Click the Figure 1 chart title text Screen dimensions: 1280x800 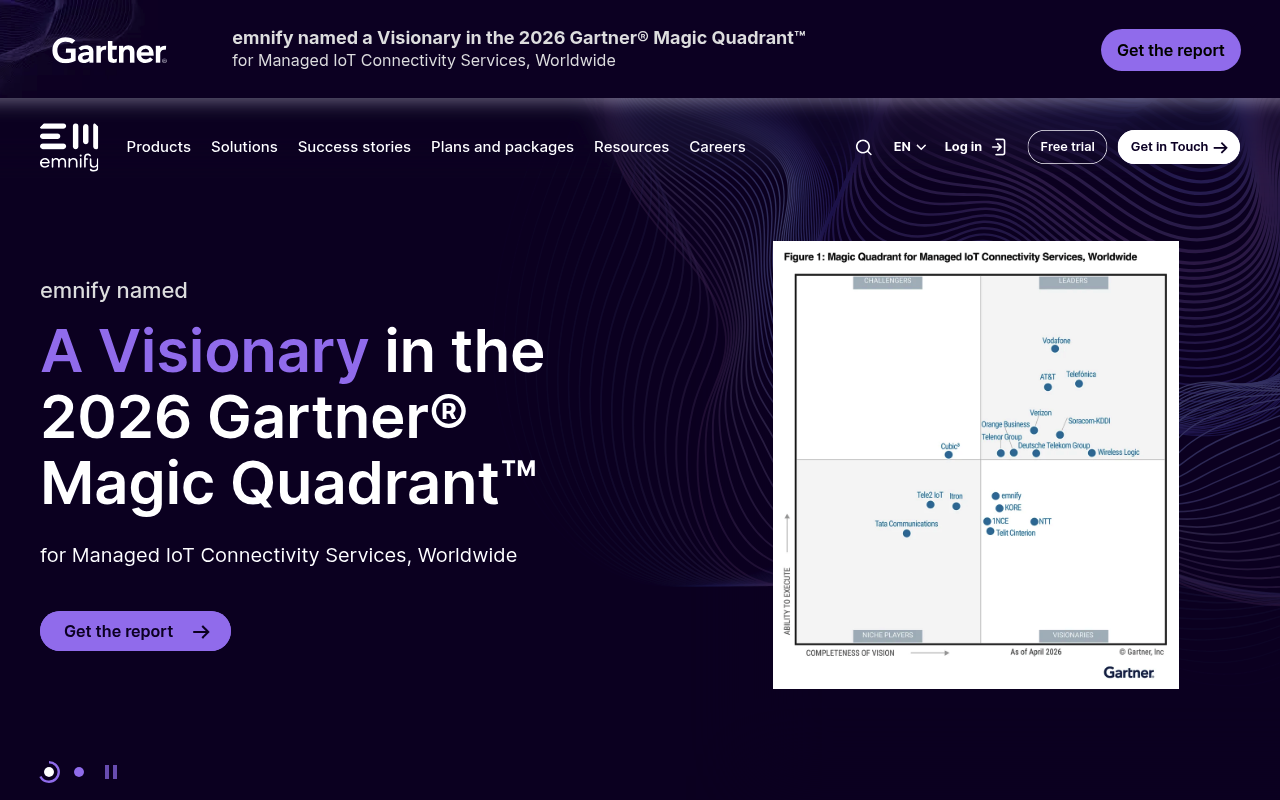(x=960, y=257)
